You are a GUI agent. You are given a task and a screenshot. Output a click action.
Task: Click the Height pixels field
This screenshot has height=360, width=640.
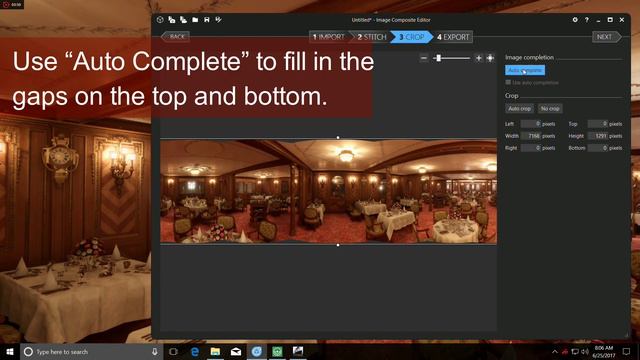598,136
